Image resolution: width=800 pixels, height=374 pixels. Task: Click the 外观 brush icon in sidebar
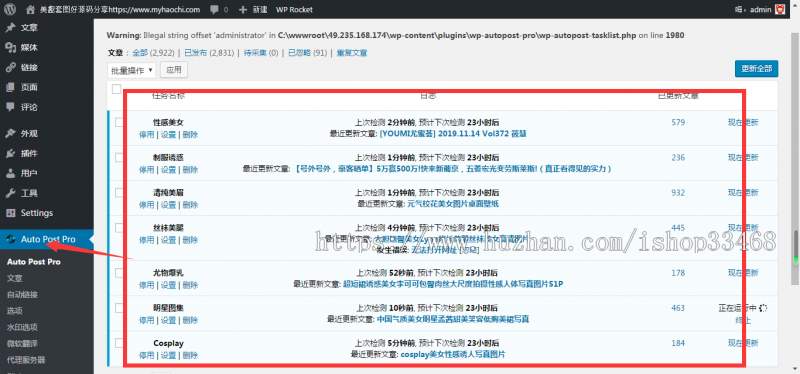point(10,134)
